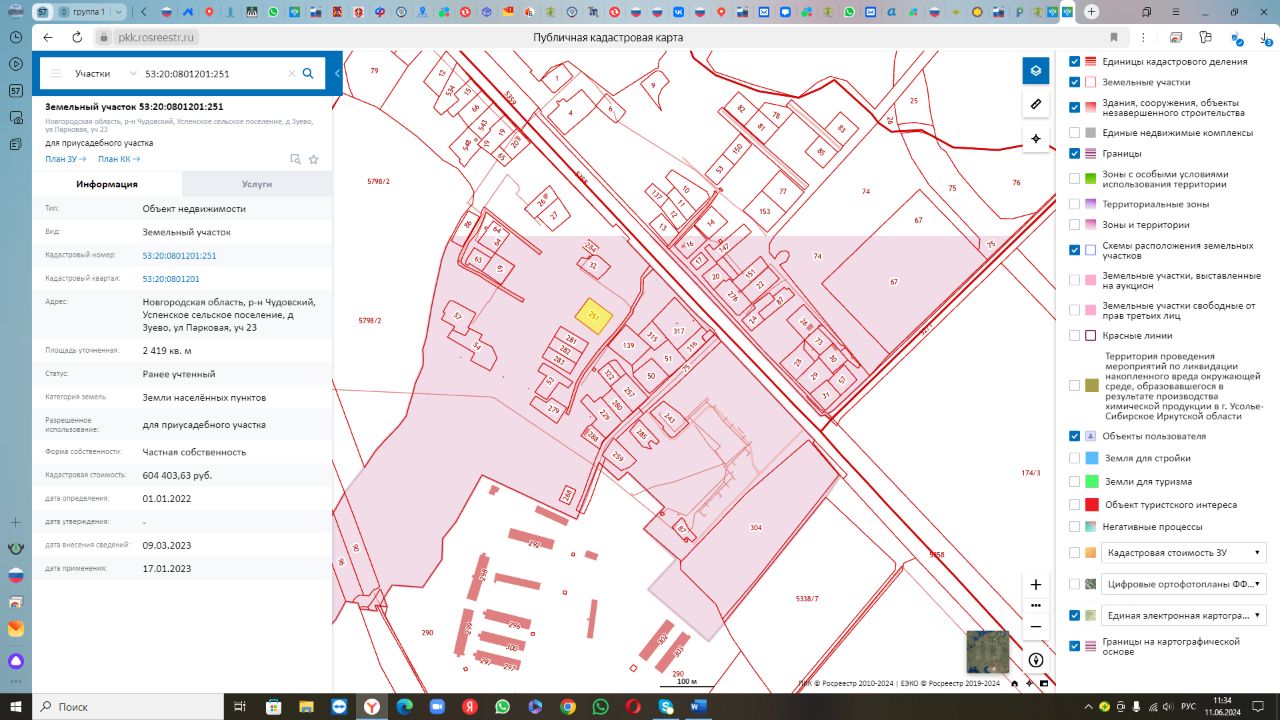Viewport: 1280px width, 720px height.
Task: Toggle Объекты пользователя checkbox
Action: tap(1074, 436)
